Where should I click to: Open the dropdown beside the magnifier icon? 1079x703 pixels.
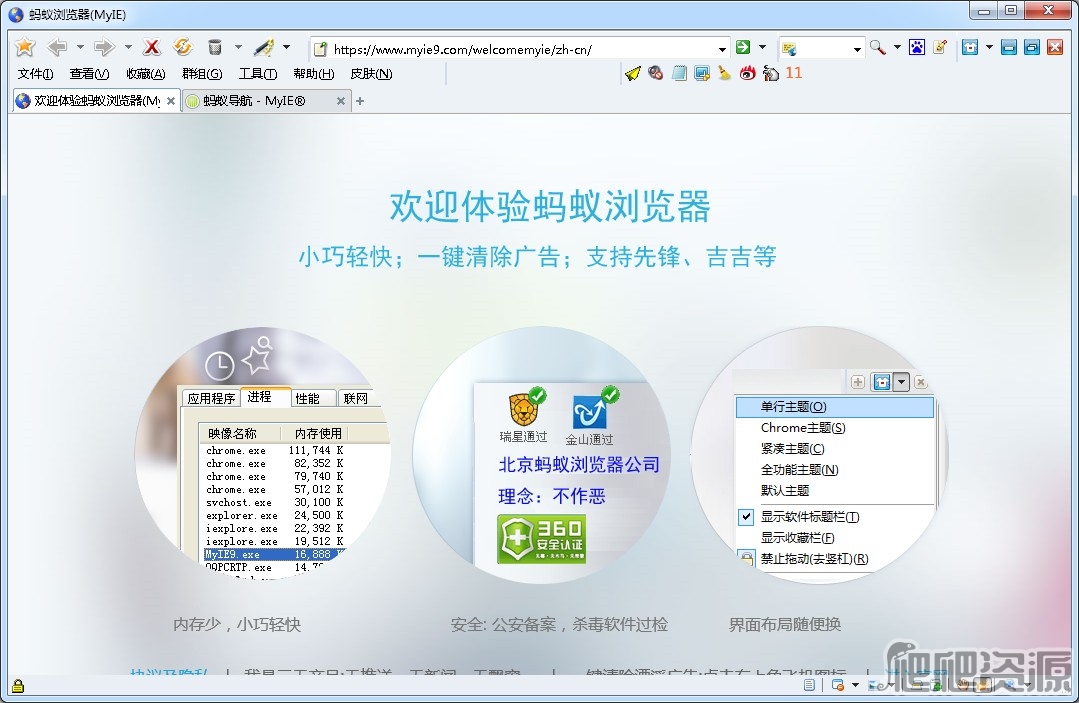(x=897, y=47)
